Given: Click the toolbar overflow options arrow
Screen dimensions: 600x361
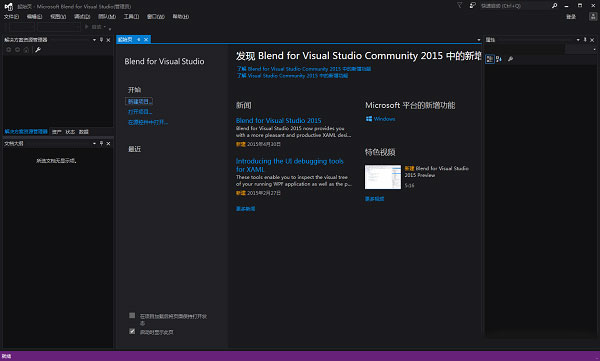Looking at the screenshot, I should click(x=110, y=28).
